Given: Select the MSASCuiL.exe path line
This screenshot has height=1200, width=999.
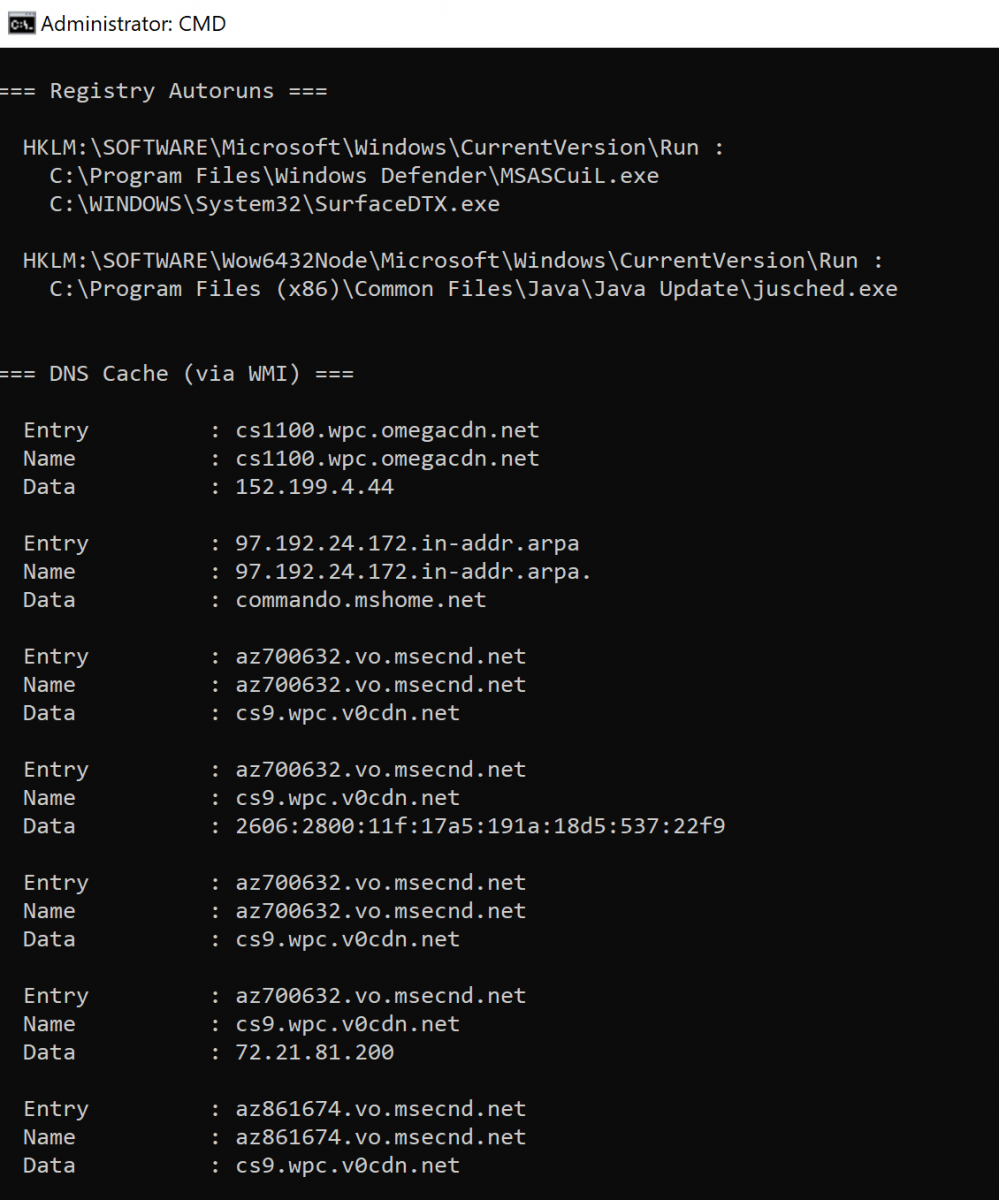Looking at the screenshot, I should [354, 176].
